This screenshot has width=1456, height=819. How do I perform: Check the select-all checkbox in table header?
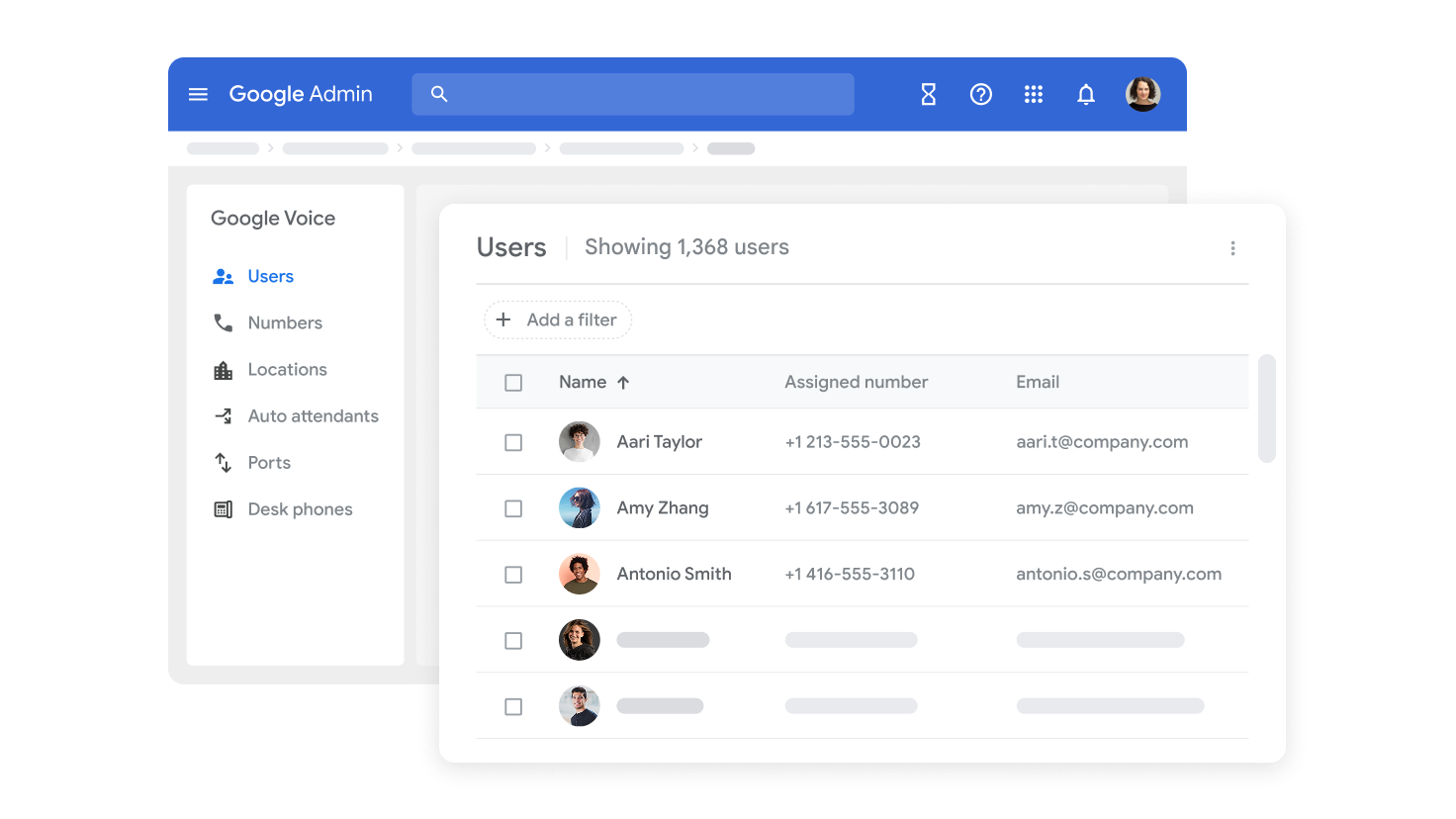513,382
